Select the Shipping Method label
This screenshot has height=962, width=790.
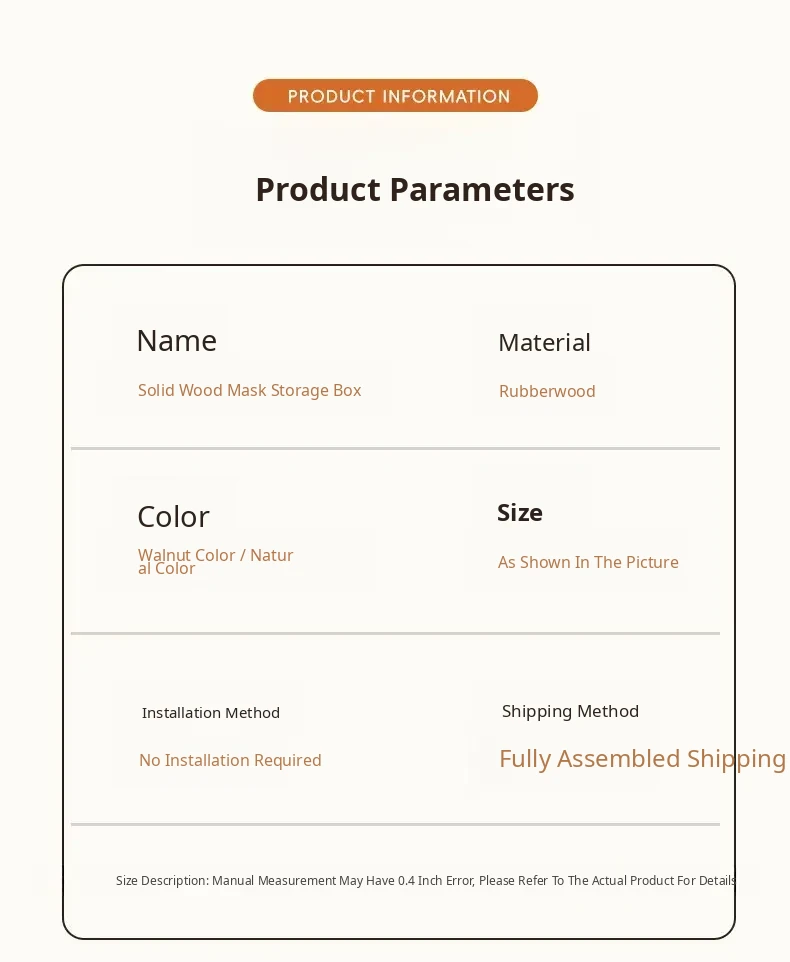click(x=570, y=711)
